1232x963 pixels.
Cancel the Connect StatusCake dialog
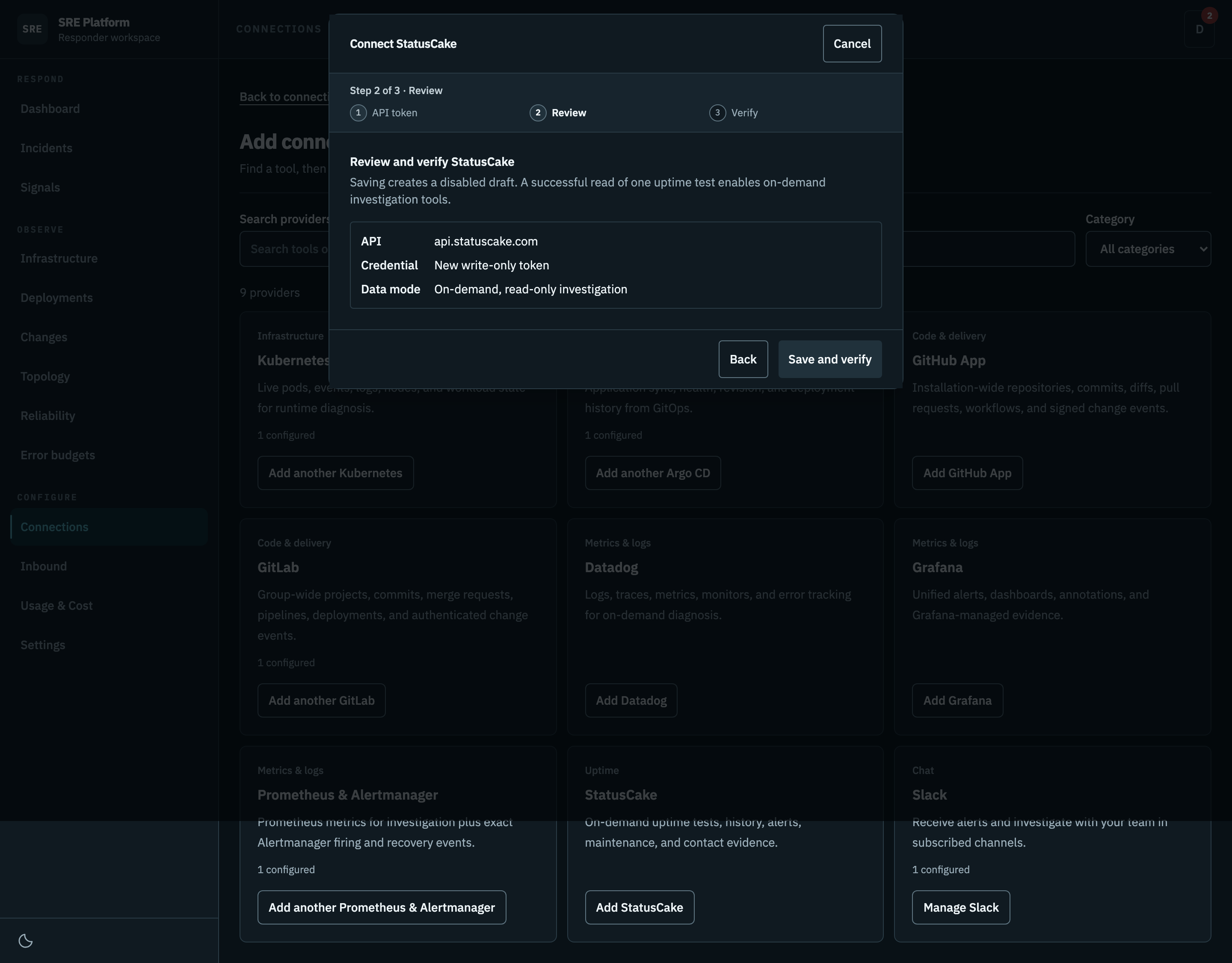(x=852, y=44)
